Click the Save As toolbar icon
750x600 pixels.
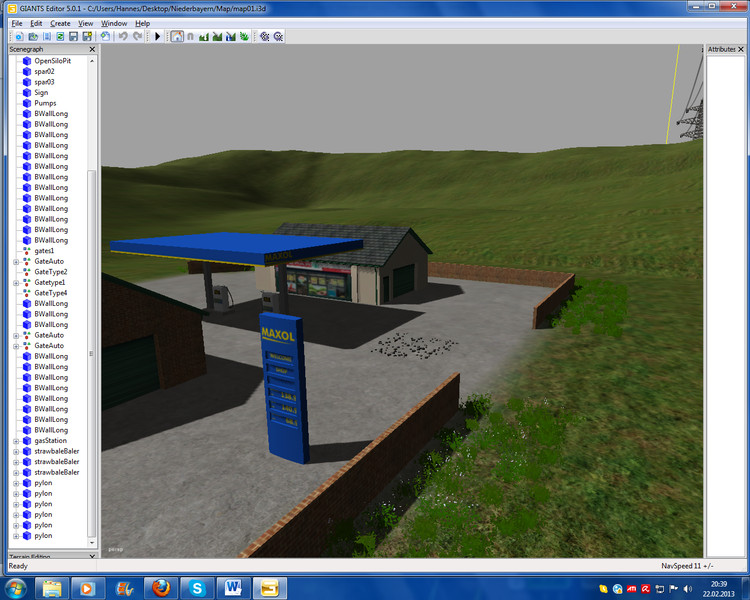[x=87, y=36]
